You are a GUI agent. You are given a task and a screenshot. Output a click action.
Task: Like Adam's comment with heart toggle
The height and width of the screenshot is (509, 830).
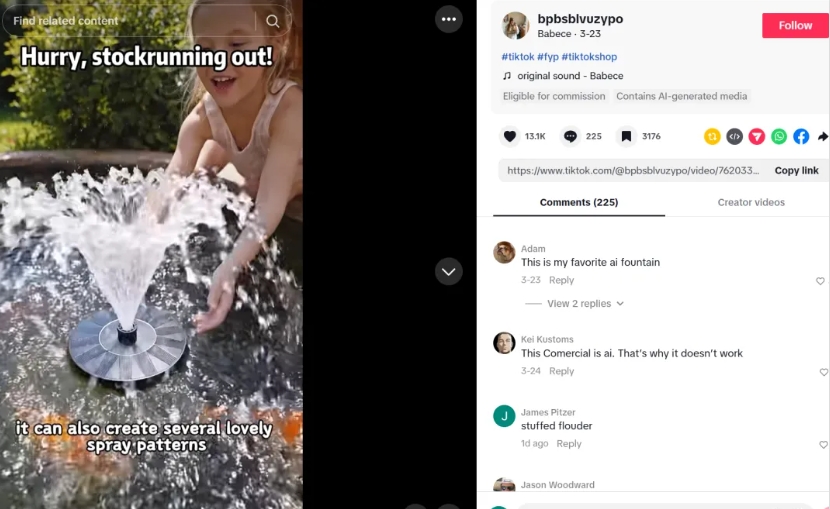point(820,281)
